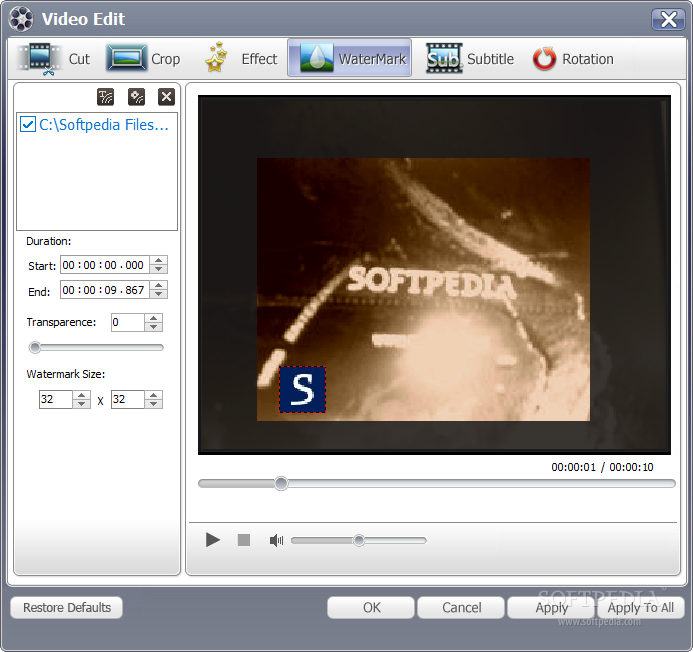Image resolution: width=693 pixels, height=652 pixels.
Task: Increase watermark width with up arrow
Action: click(x=81, y=395)
